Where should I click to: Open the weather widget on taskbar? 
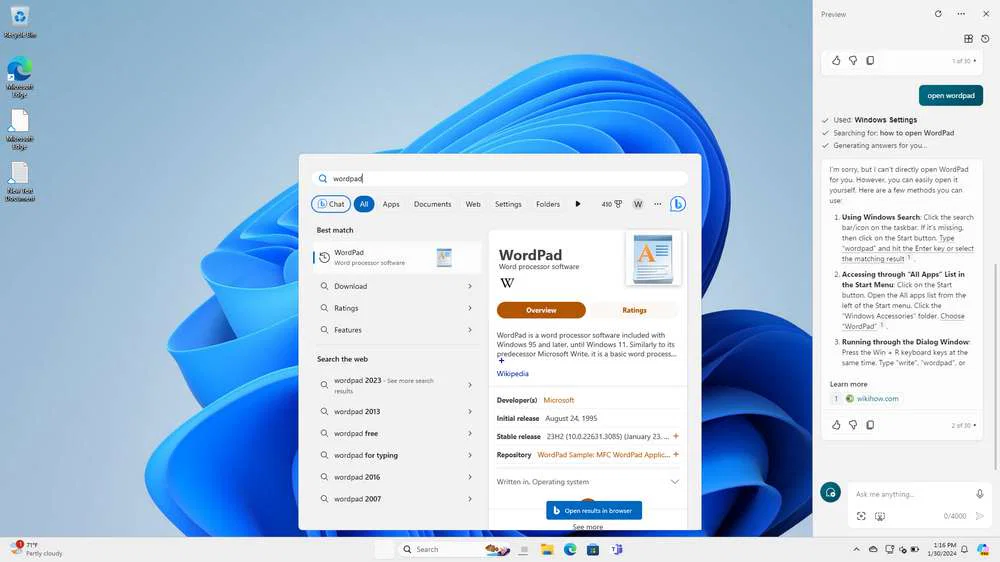point(37,549)
